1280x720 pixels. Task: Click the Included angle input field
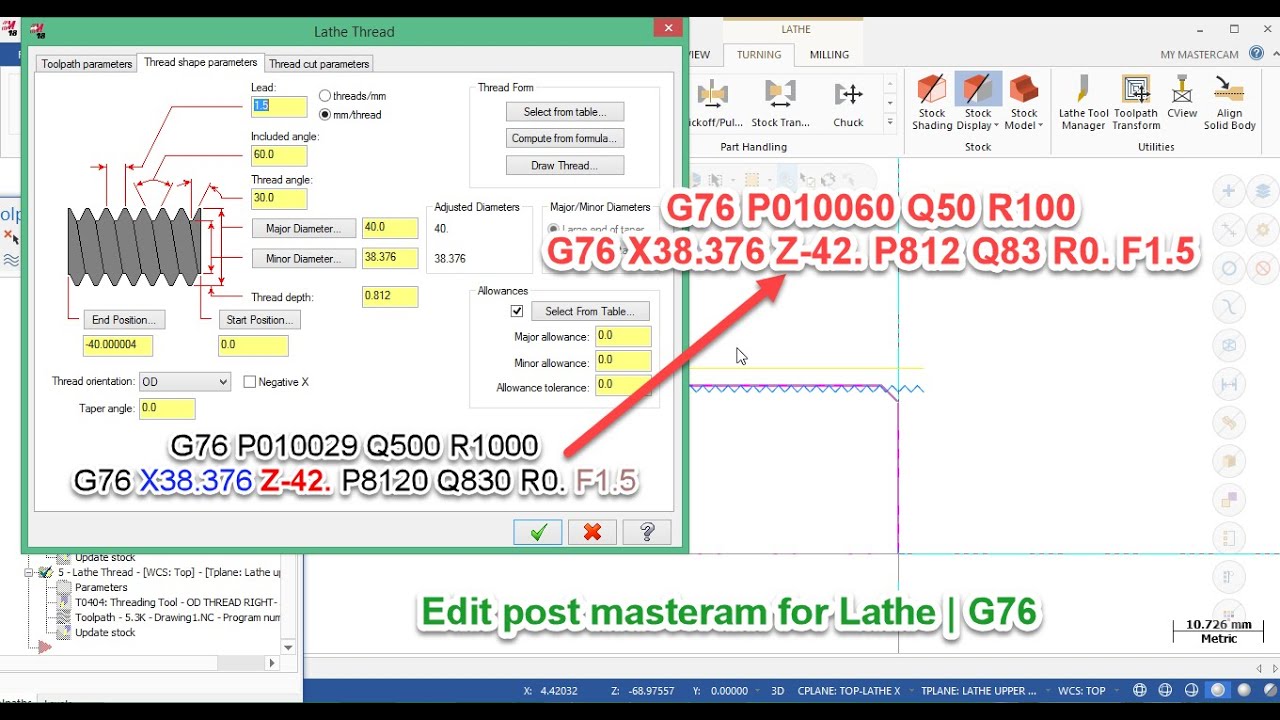(279, 156)
